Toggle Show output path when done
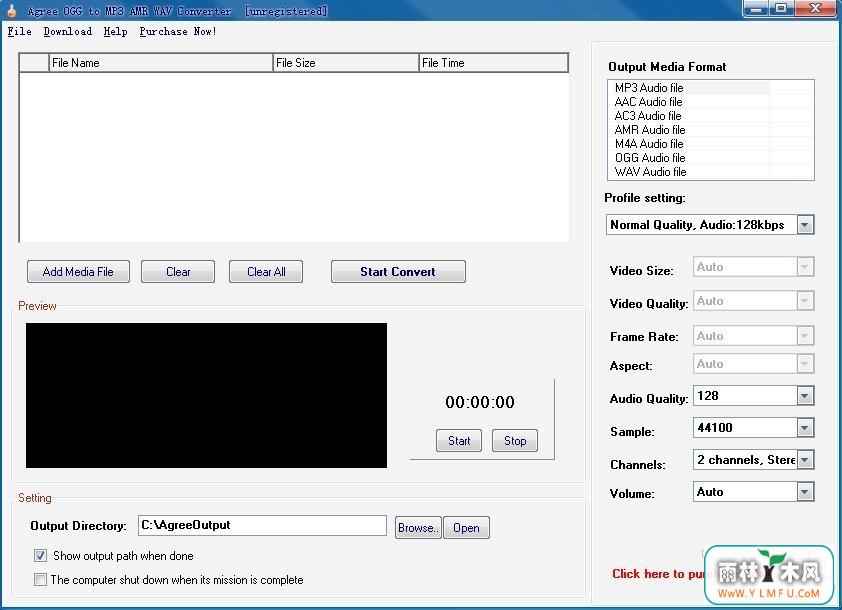Screen dimensions: 842x610 [40, 556]
